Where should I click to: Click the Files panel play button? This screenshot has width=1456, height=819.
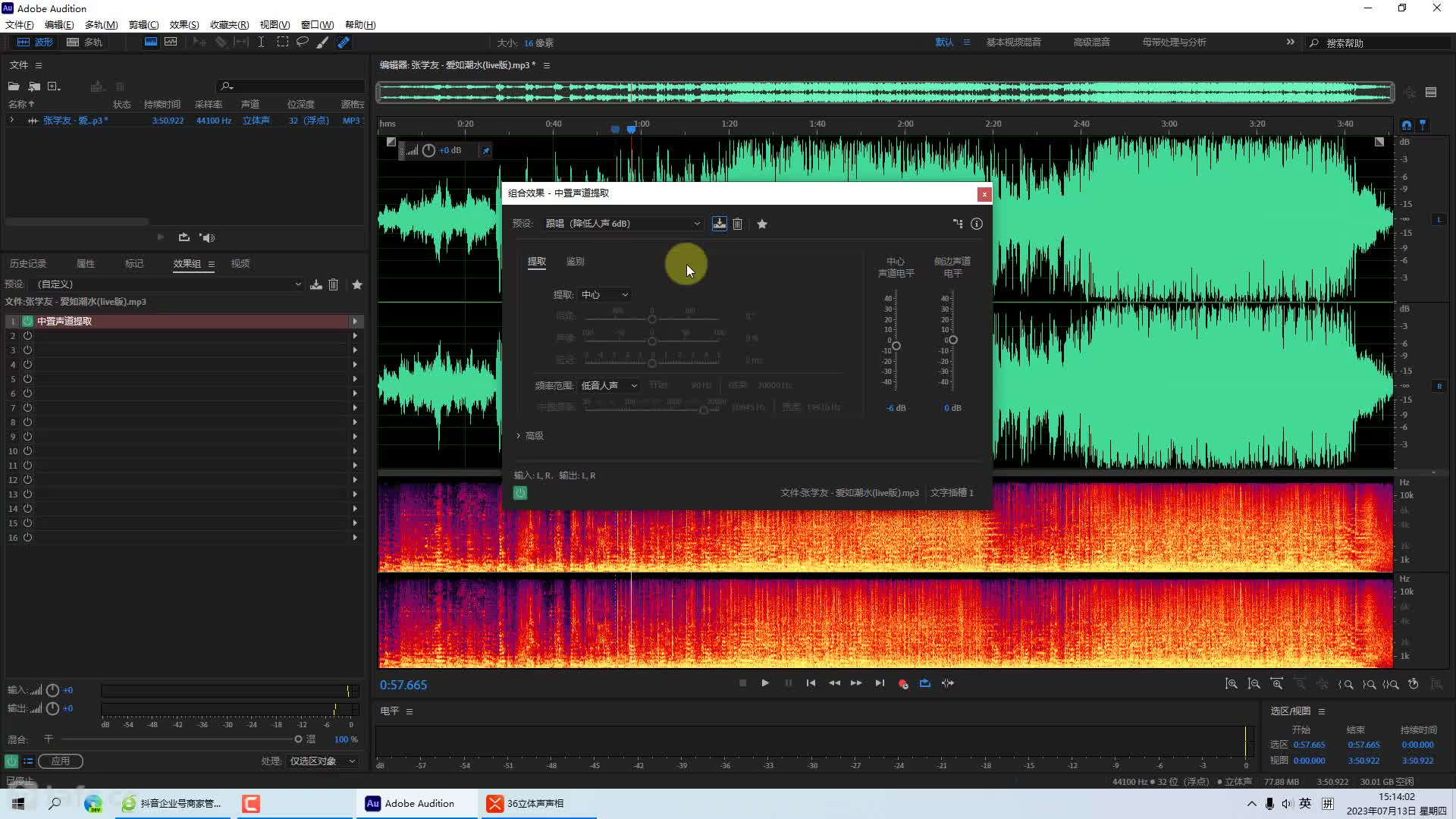point(161,237)
